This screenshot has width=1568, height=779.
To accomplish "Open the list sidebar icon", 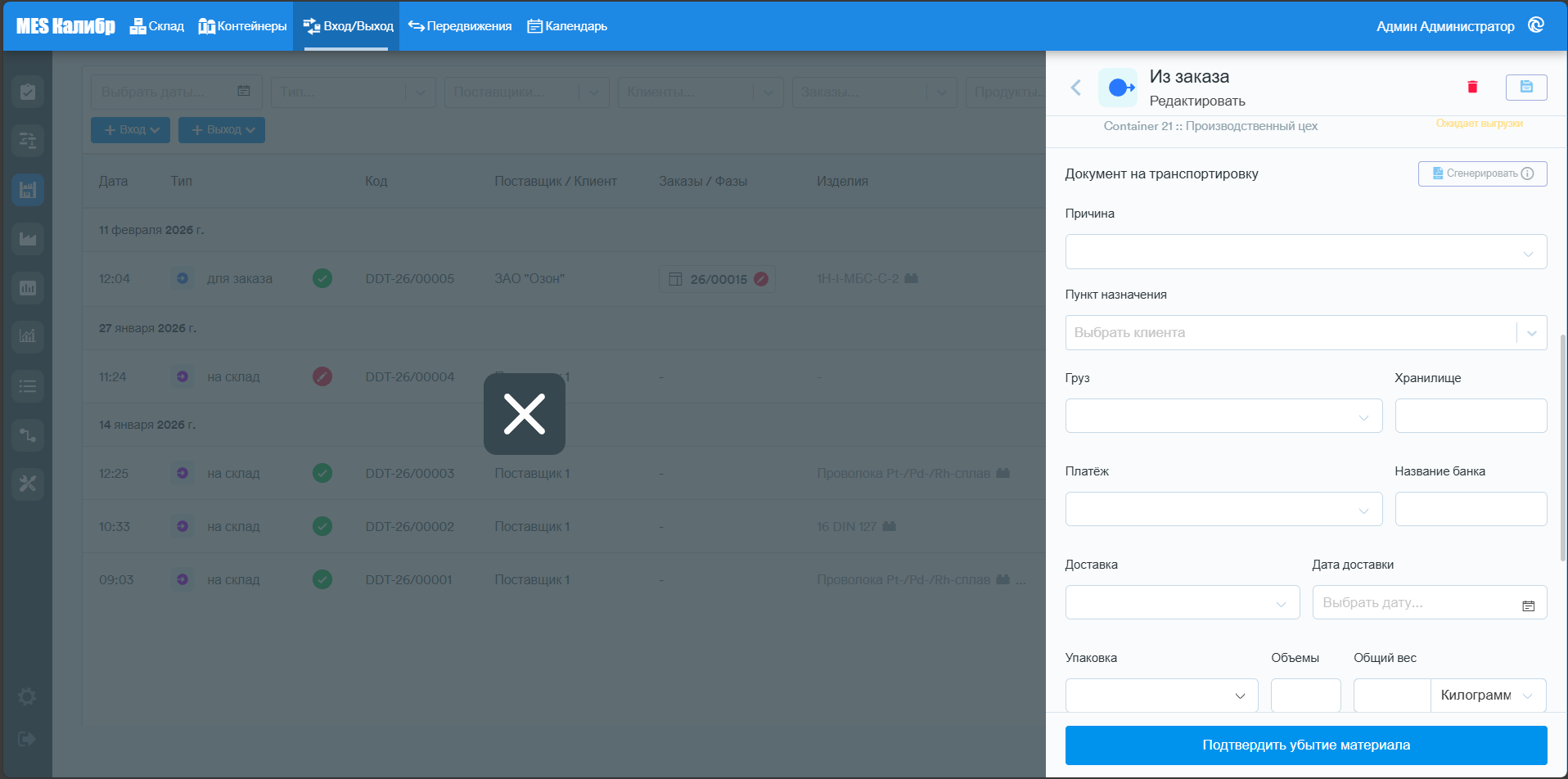I will pyautogui.click(x=28, y=385).
